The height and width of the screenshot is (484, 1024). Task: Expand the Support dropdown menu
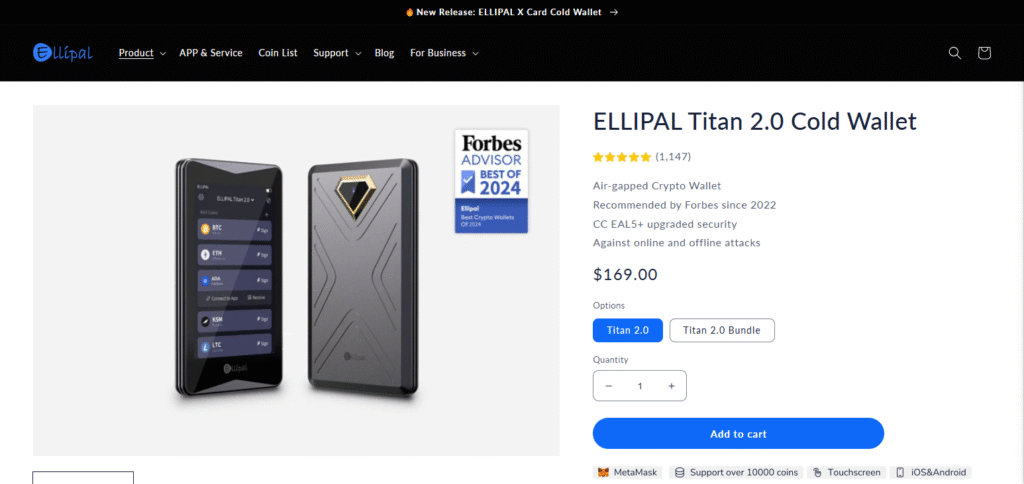point(337,53)
